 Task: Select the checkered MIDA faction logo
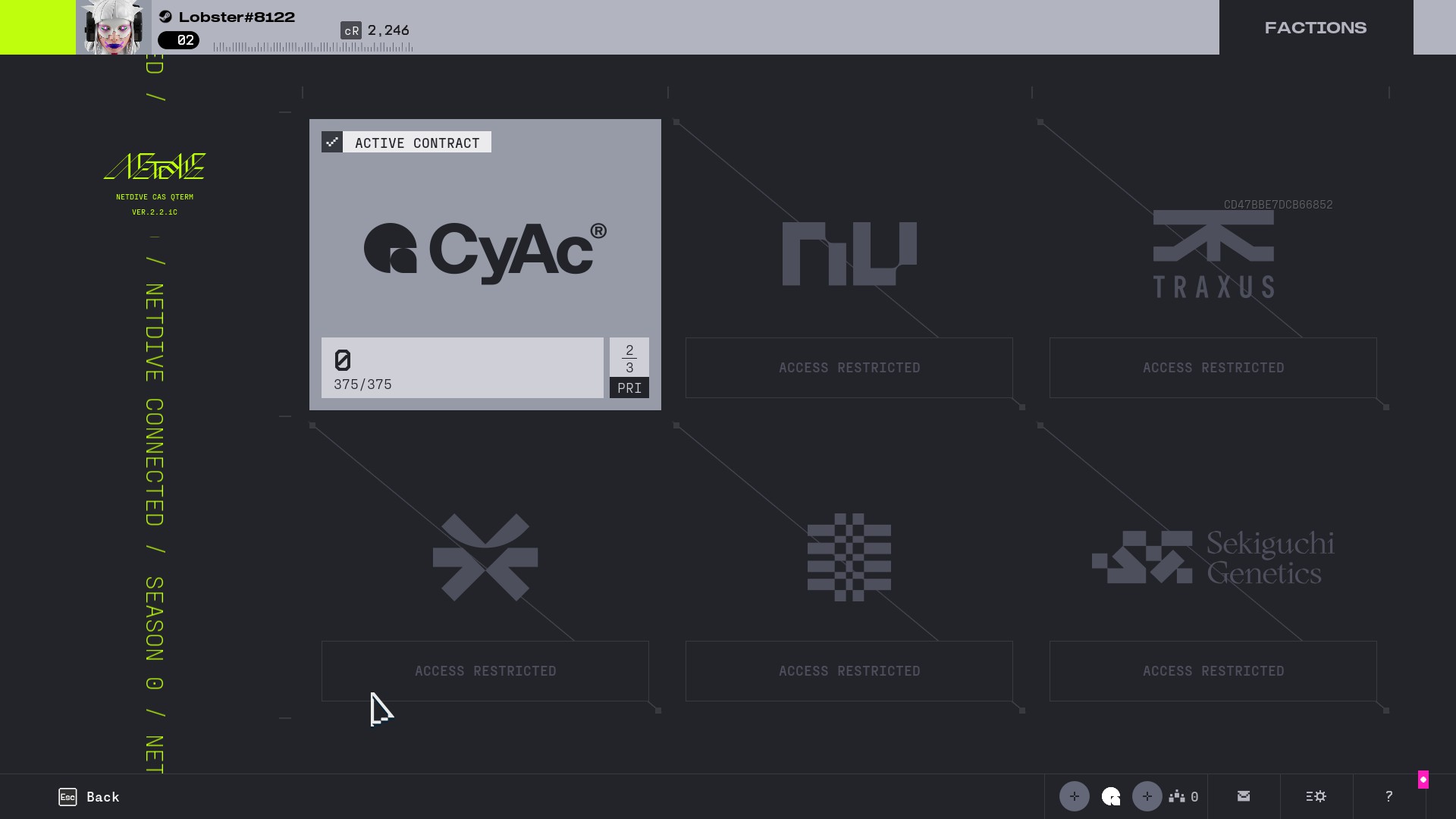point(849,557)
